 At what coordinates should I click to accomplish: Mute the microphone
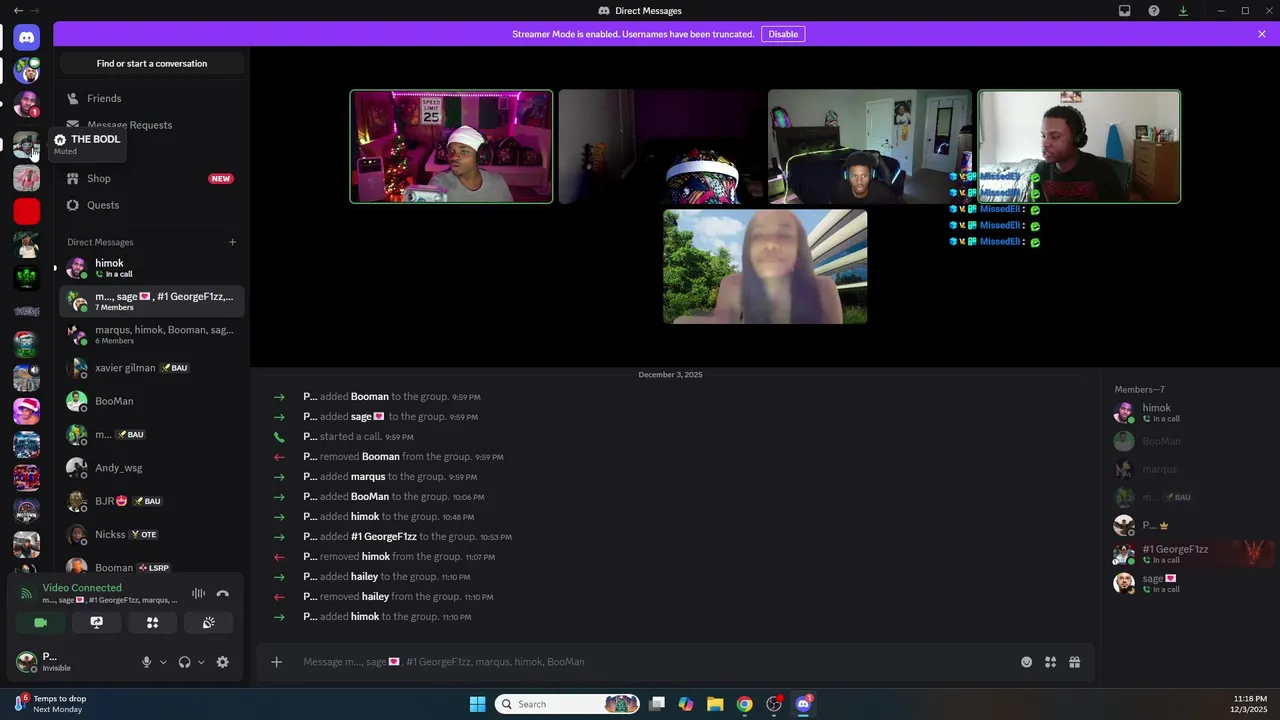(146, 662)
